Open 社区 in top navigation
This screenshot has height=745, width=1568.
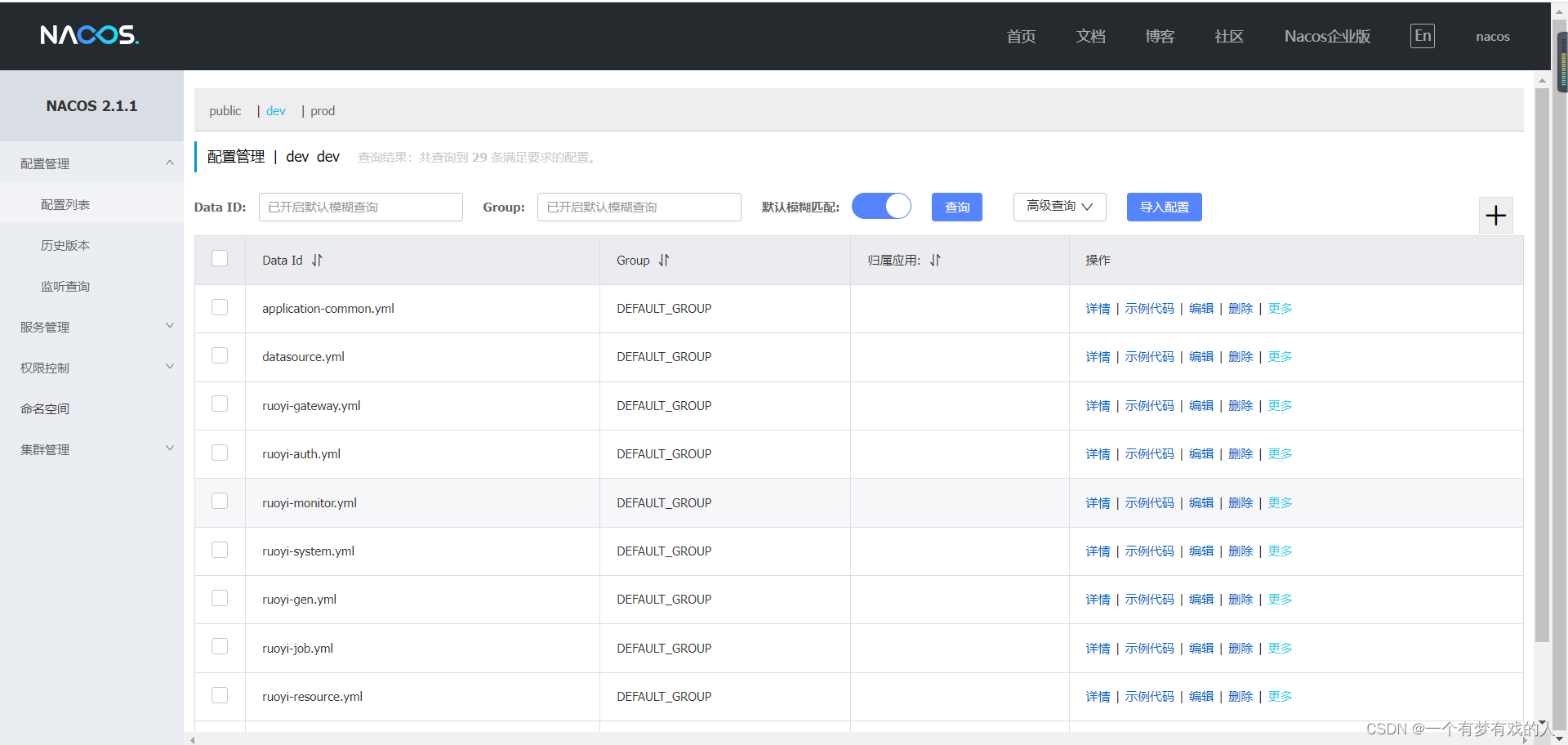(x=1229, y=36)
